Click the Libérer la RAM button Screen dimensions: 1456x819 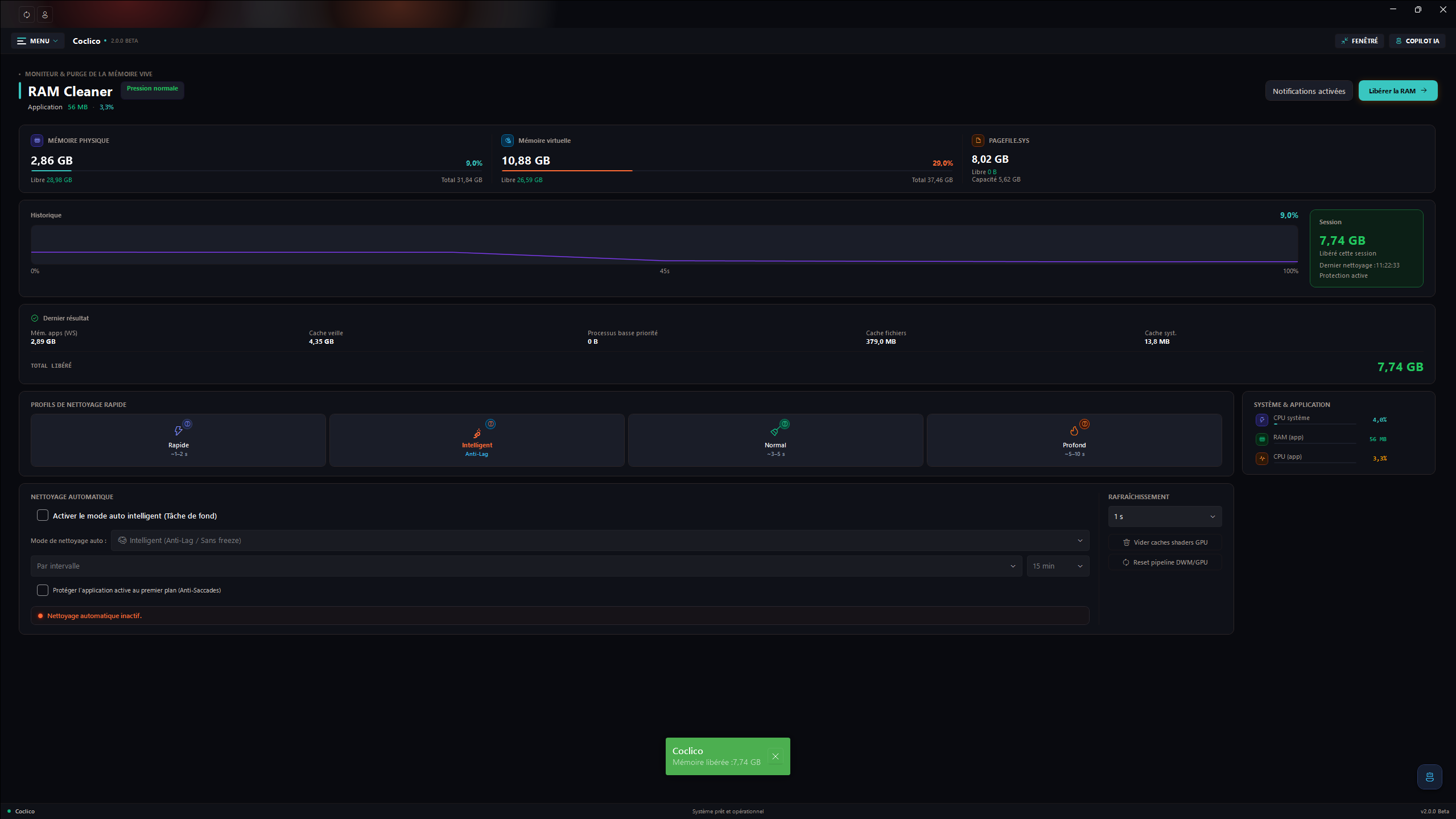[1397, 90]
